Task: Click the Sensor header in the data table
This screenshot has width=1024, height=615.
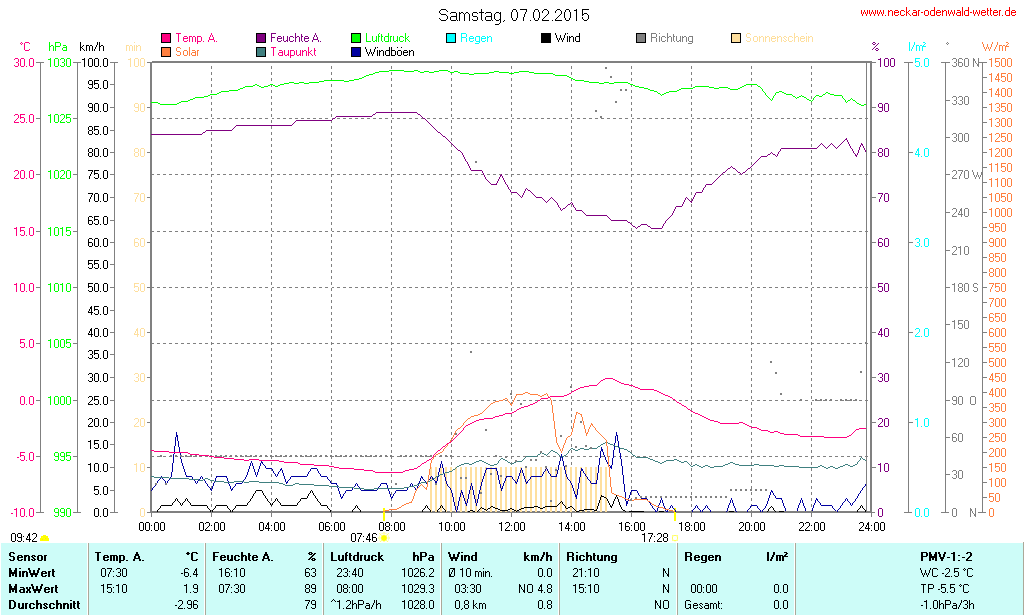Action: pyautogui.click(x=27, y=556)
